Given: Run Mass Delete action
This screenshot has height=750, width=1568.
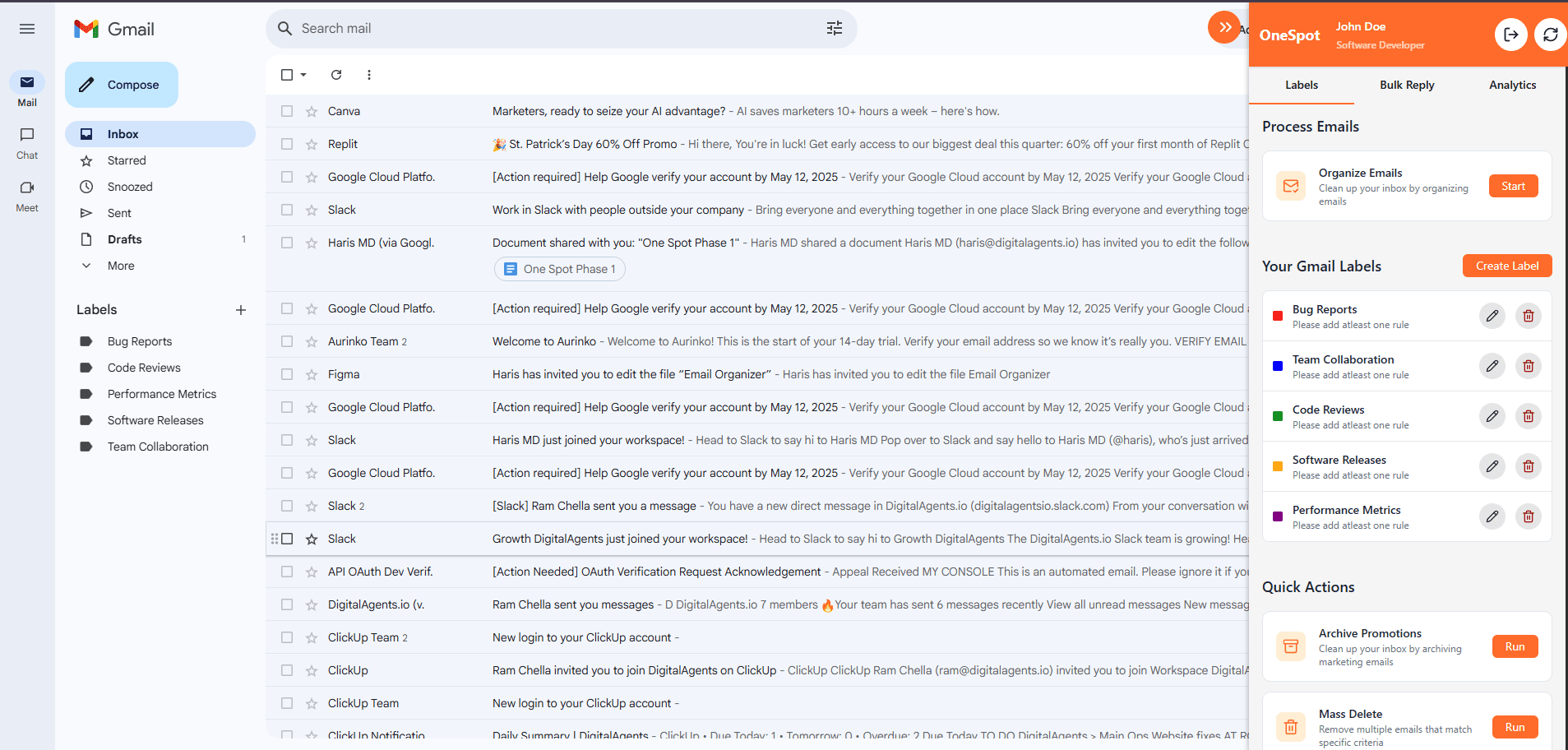Looking at the screenshot, I should pos(1515,727).
